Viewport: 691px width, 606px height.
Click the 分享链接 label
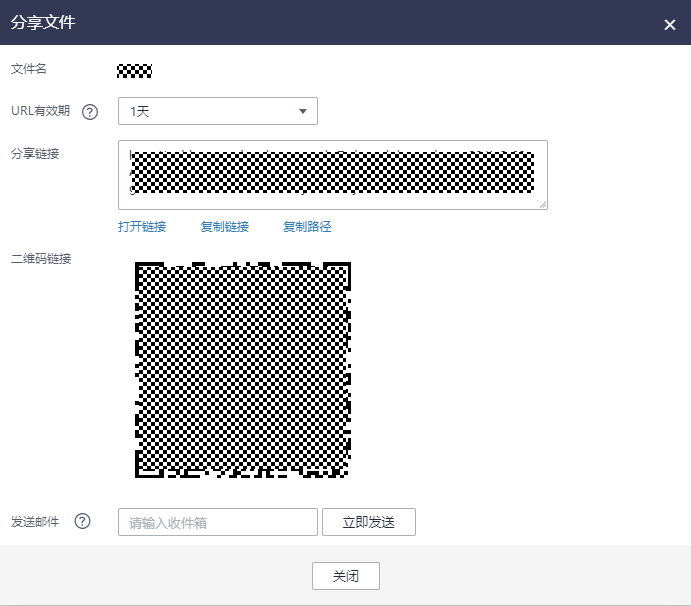[35, 154]
